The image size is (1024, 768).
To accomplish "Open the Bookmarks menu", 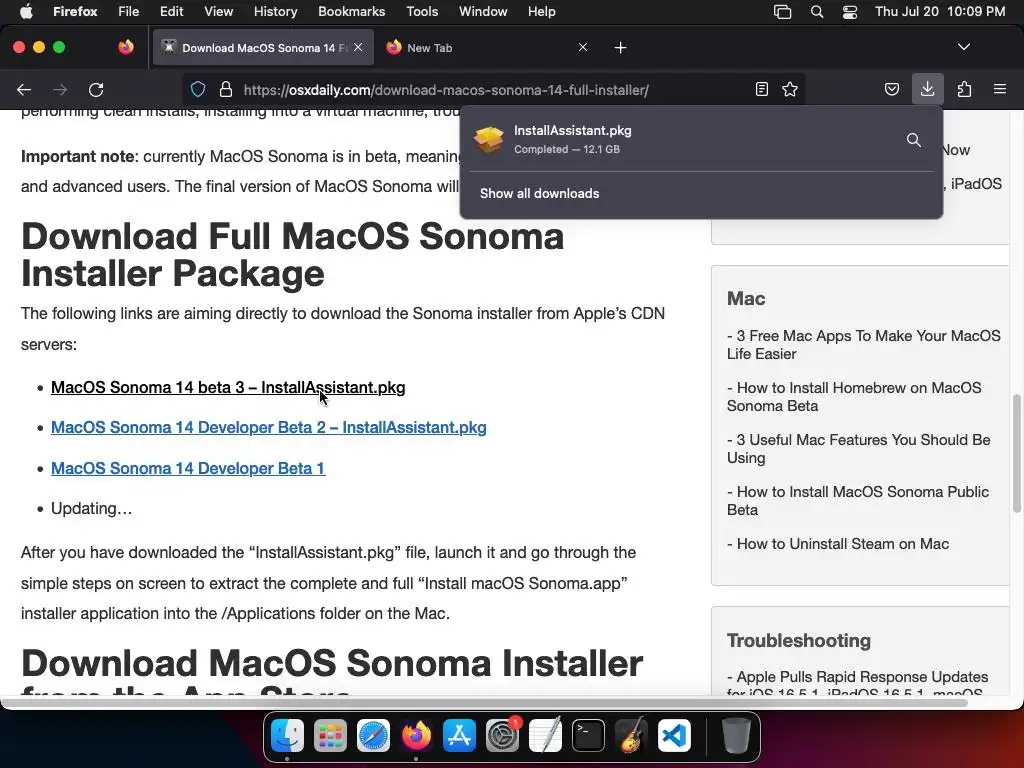I will [351, 11].
